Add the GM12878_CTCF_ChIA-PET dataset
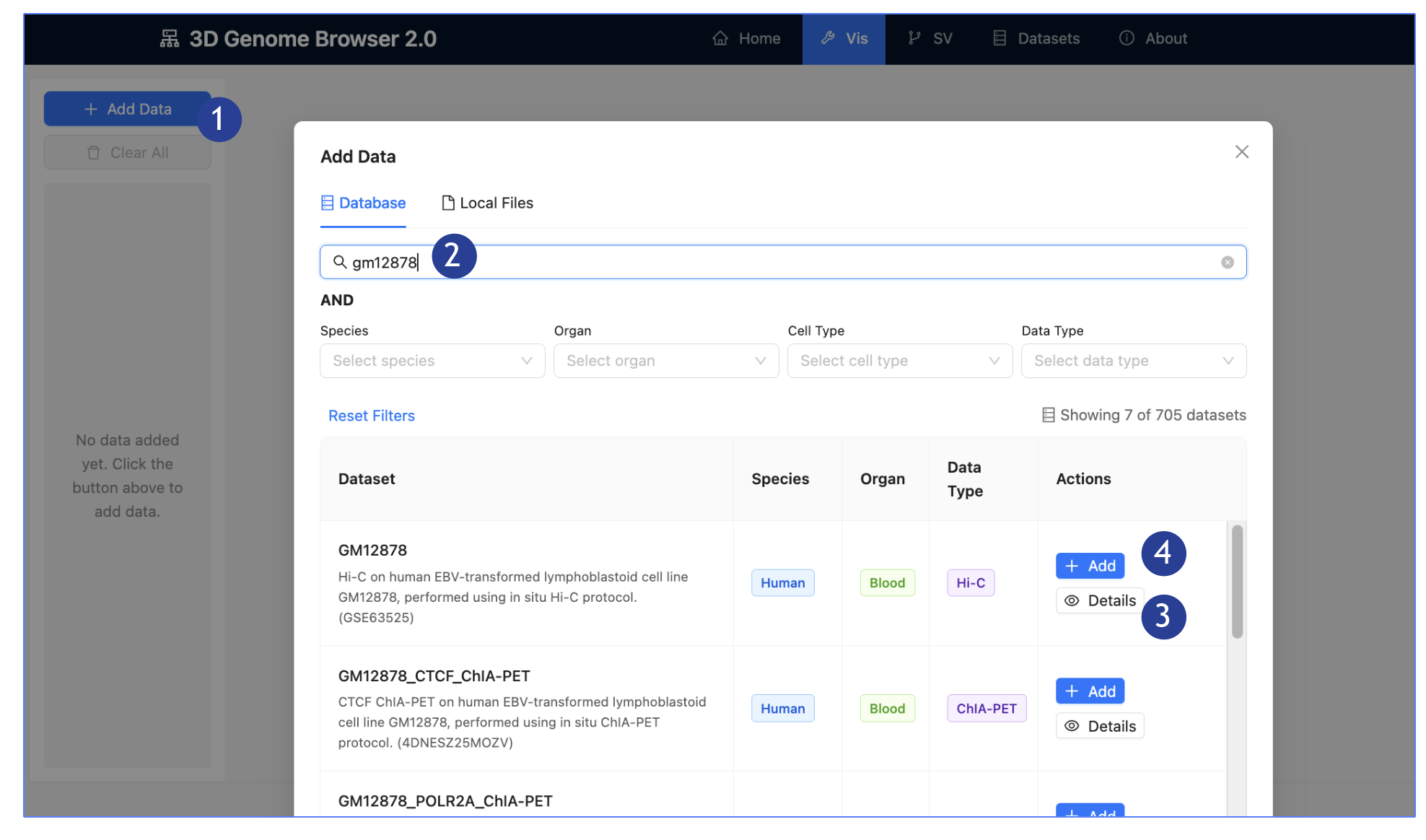The width and height of the screenshot is (1426, 840). [x=1090, y=691]
